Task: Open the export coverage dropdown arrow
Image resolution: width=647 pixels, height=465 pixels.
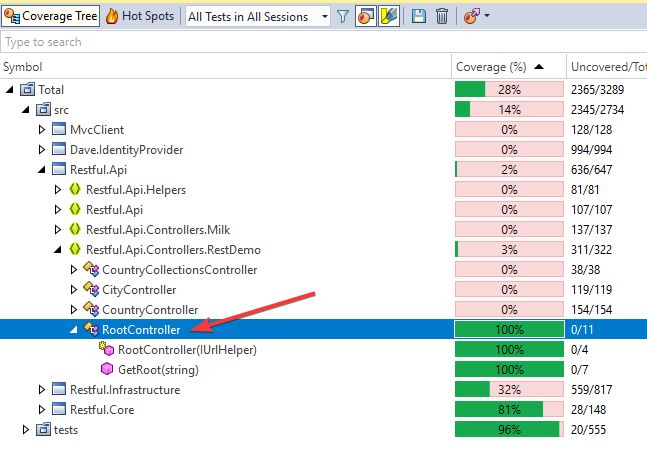Action: (x=487, y=16)
